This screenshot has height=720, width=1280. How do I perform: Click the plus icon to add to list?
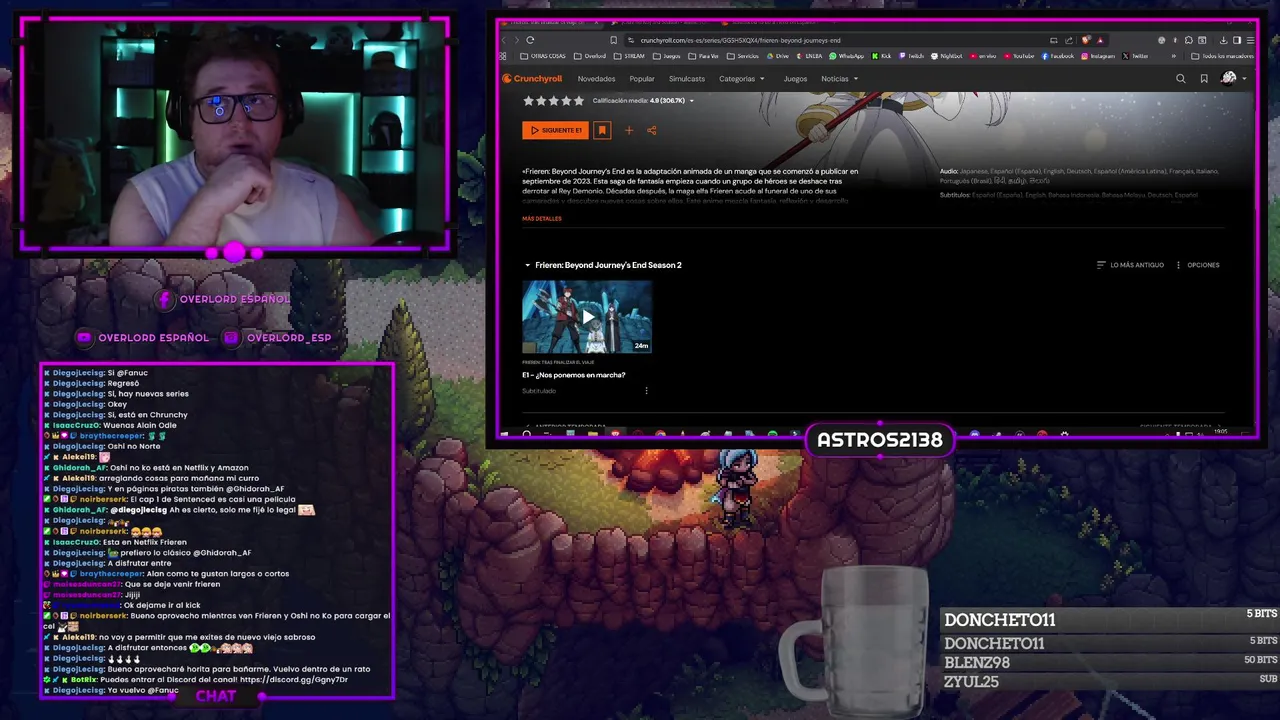click(629, 130)
